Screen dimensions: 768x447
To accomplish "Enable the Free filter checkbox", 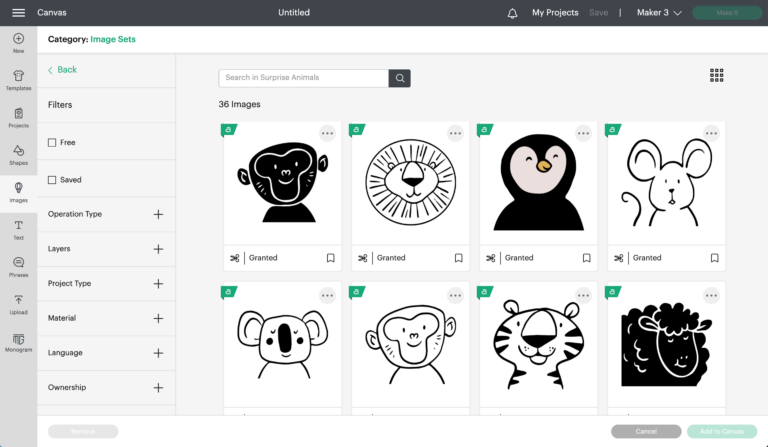I will point(53,143).
